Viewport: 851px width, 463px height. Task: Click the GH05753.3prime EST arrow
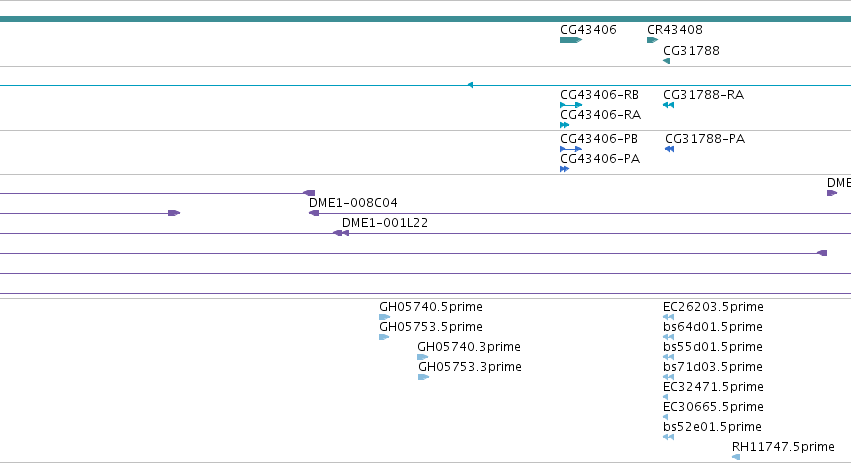[423, 377]
